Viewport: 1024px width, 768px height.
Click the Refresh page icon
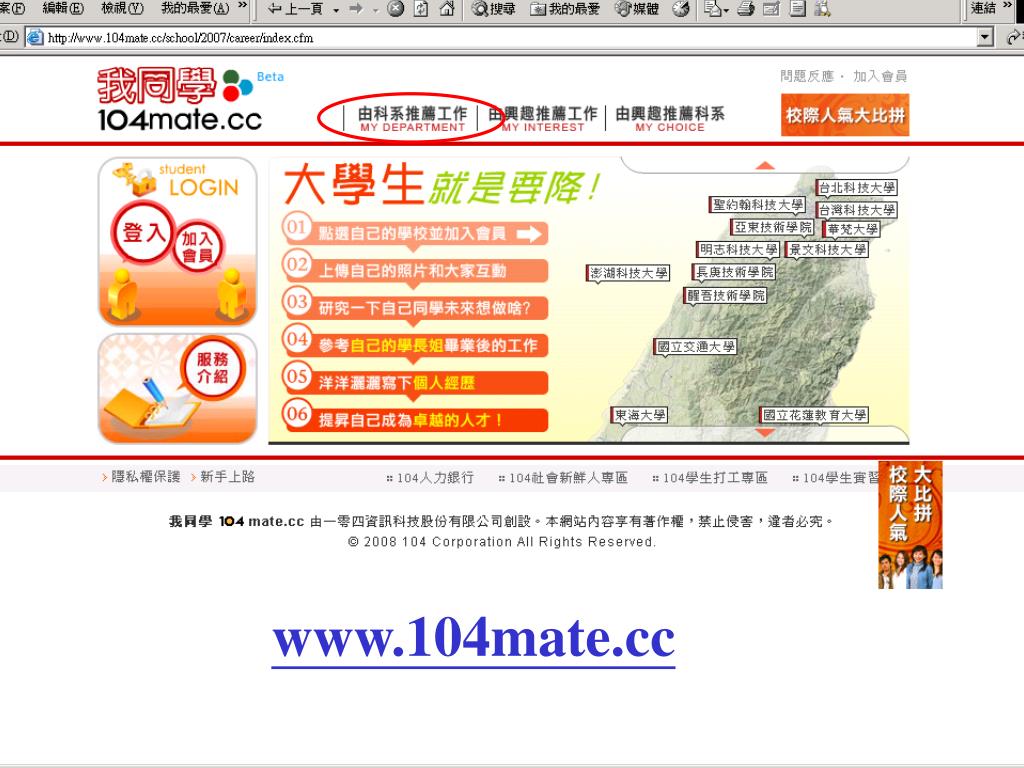click(421, 8)
